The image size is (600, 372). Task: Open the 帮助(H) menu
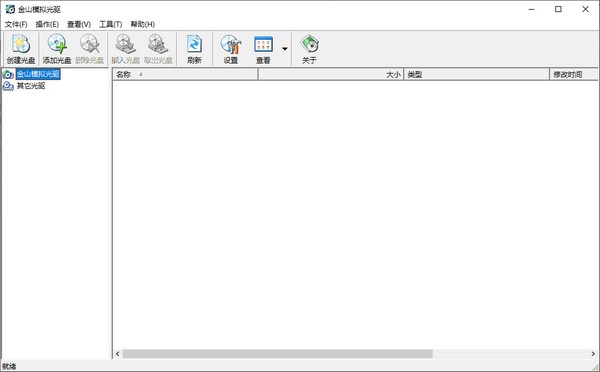pos(143,24)
